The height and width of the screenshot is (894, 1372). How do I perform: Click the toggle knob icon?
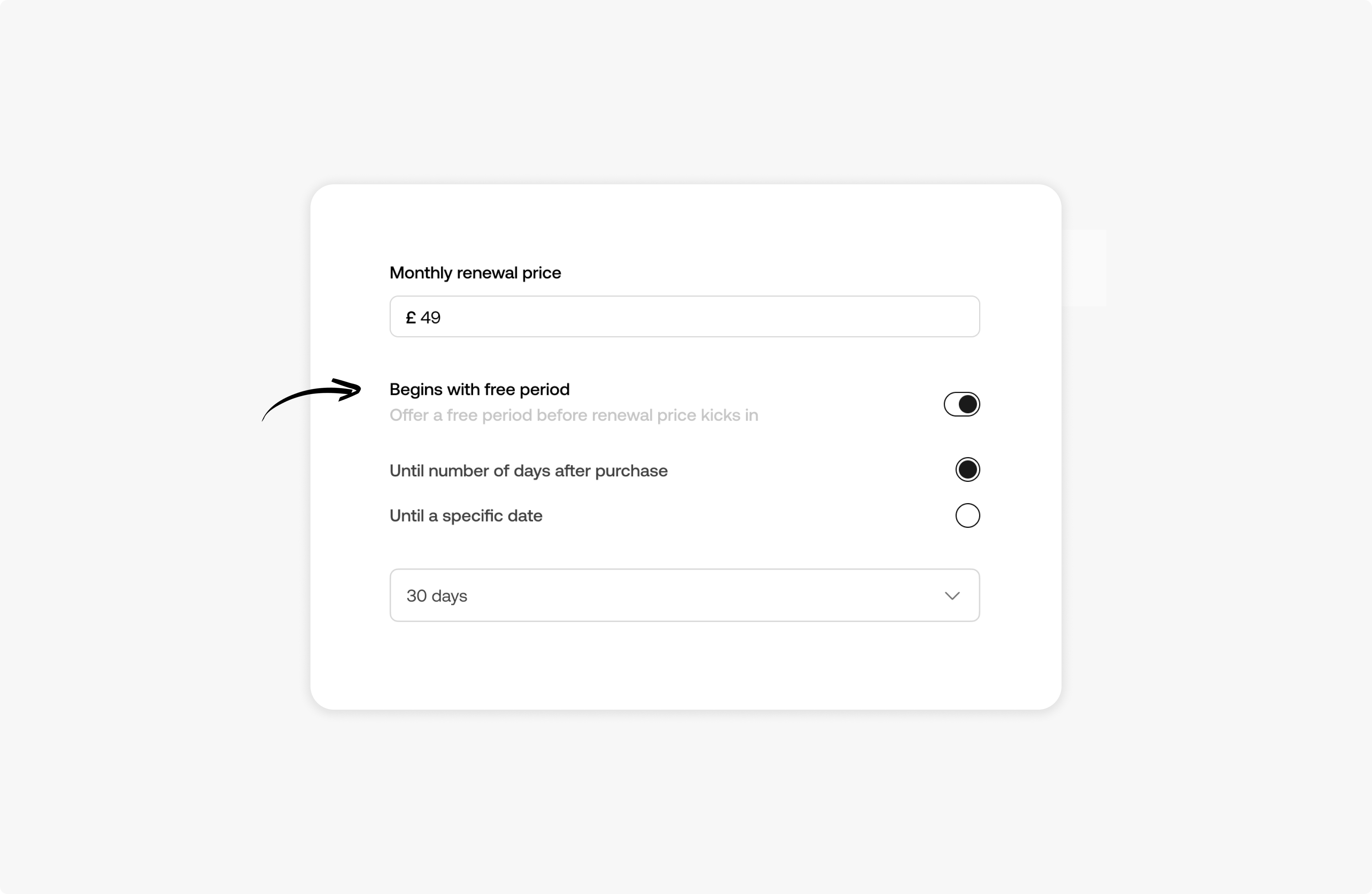tap(967, 404)
